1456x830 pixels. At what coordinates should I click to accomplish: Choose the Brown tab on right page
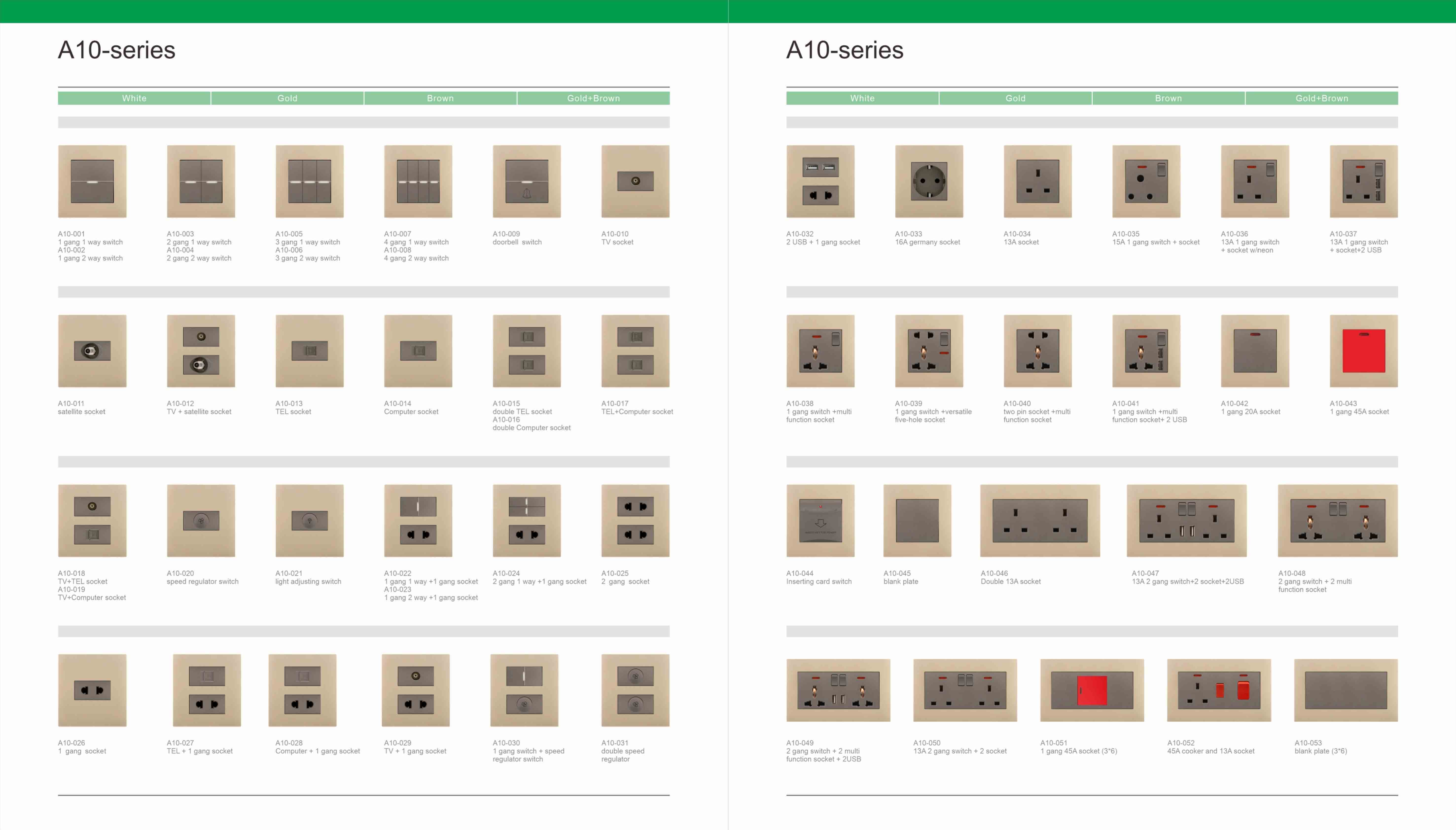pyautogui.click(x=1169, y=98)
